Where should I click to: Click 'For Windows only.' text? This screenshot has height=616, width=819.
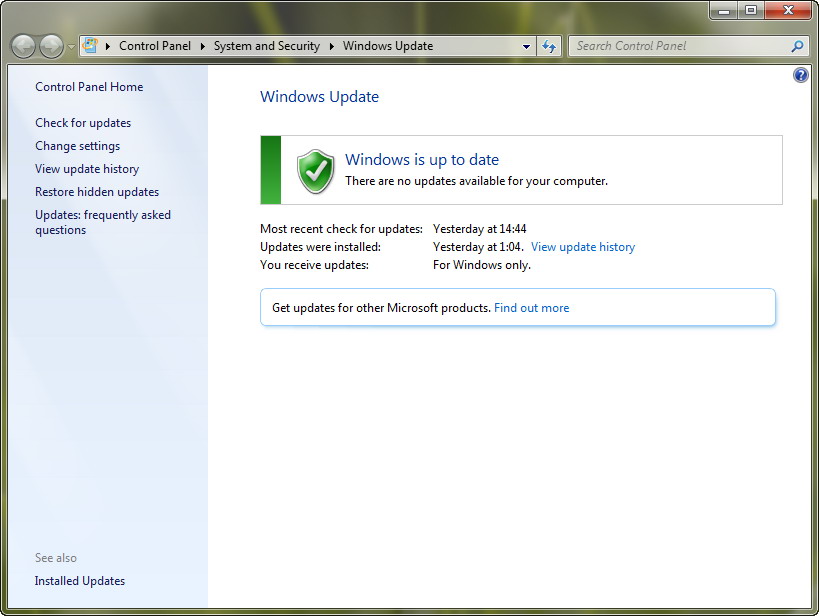[482, 265]
